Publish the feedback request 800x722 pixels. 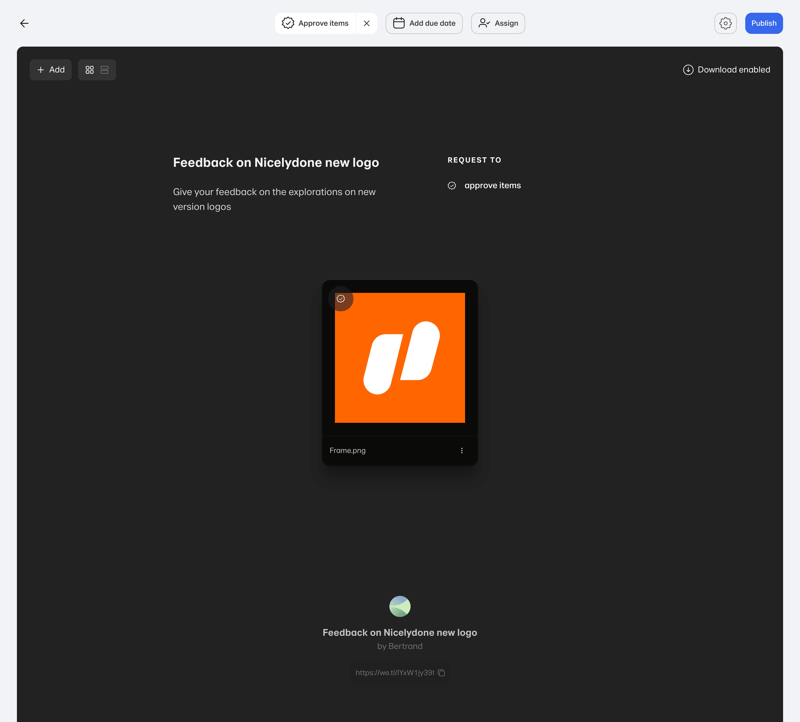tap(764, 22)
